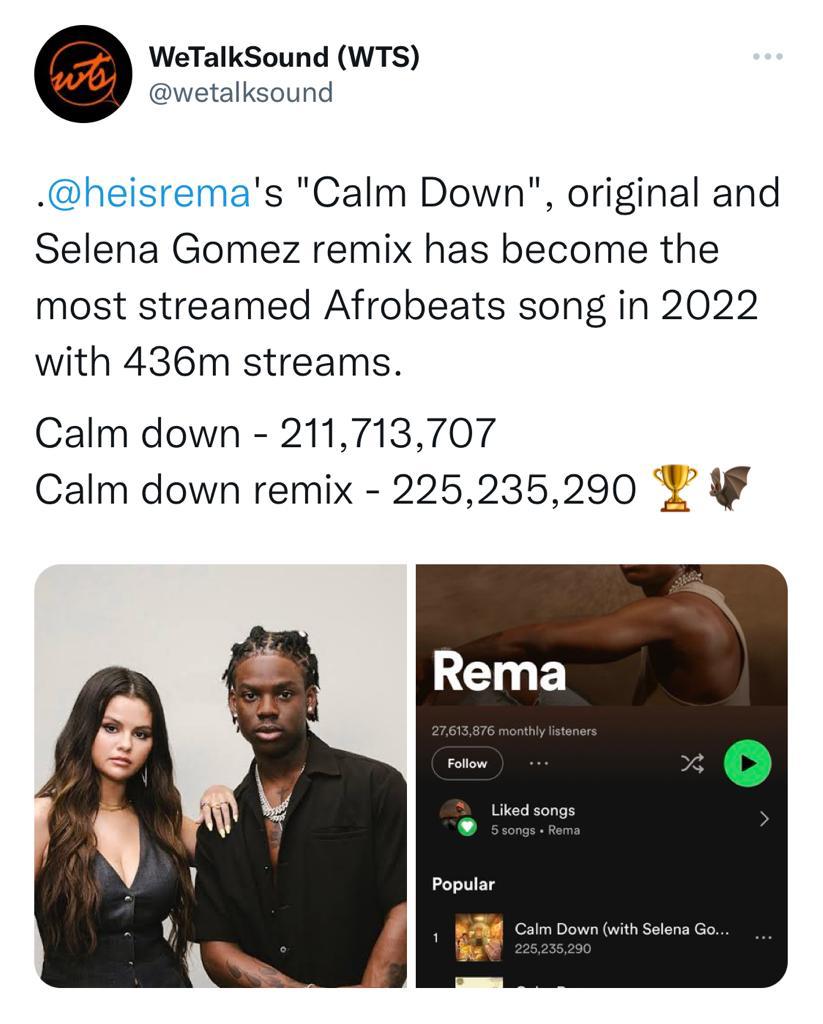Click the trophy emoji in the tweet

pyautogui.click(x=674, y=489)
